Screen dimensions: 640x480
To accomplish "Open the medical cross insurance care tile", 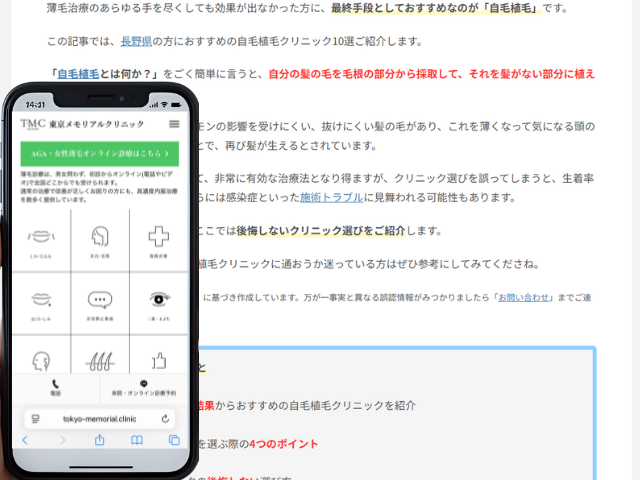I will coord(158,239).
